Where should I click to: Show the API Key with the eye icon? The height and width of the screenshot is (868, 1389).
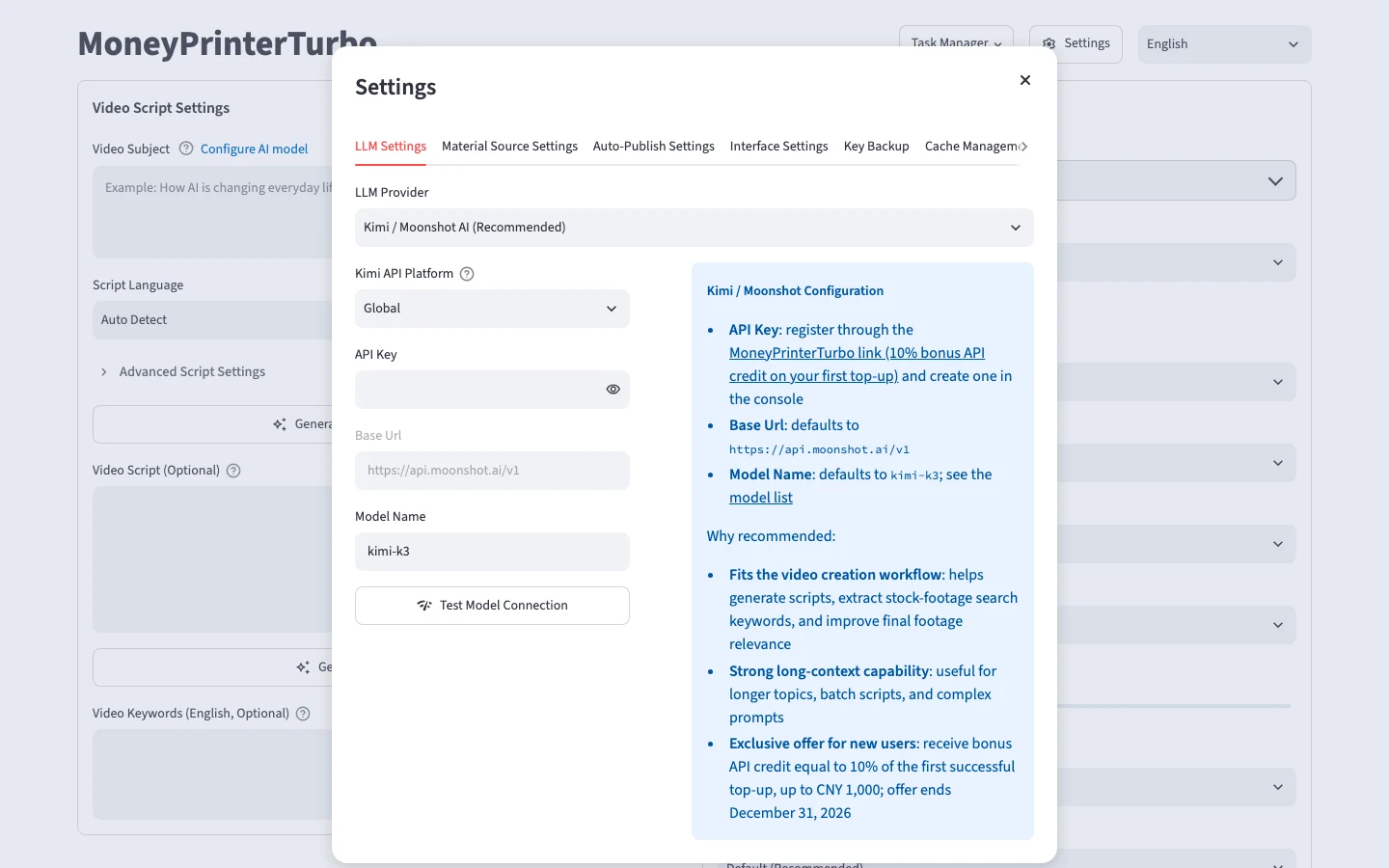613,390
